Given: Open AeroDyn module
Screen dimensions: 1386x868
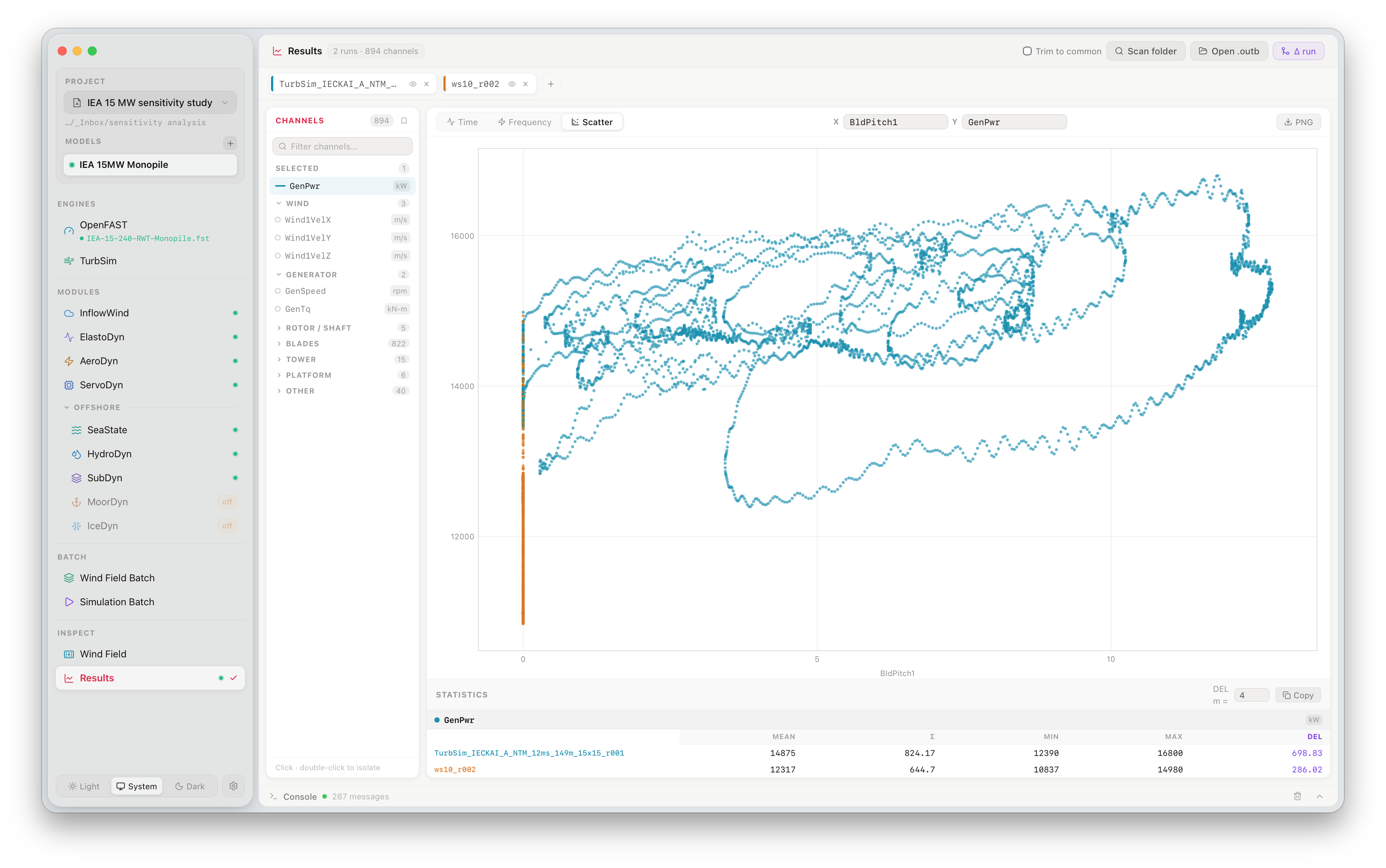Looking at the screenshot, I should click(150, 361).
